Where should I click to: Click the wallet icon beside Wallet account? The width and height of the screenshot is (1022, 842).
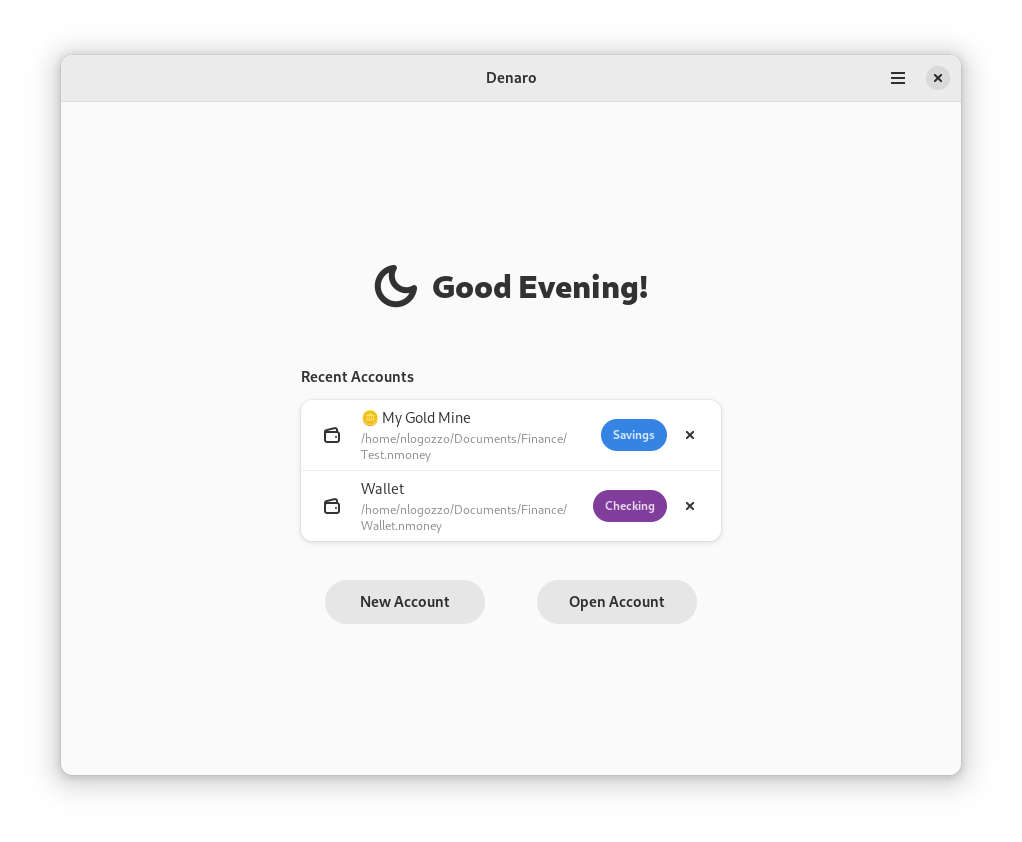click(332, 506)
